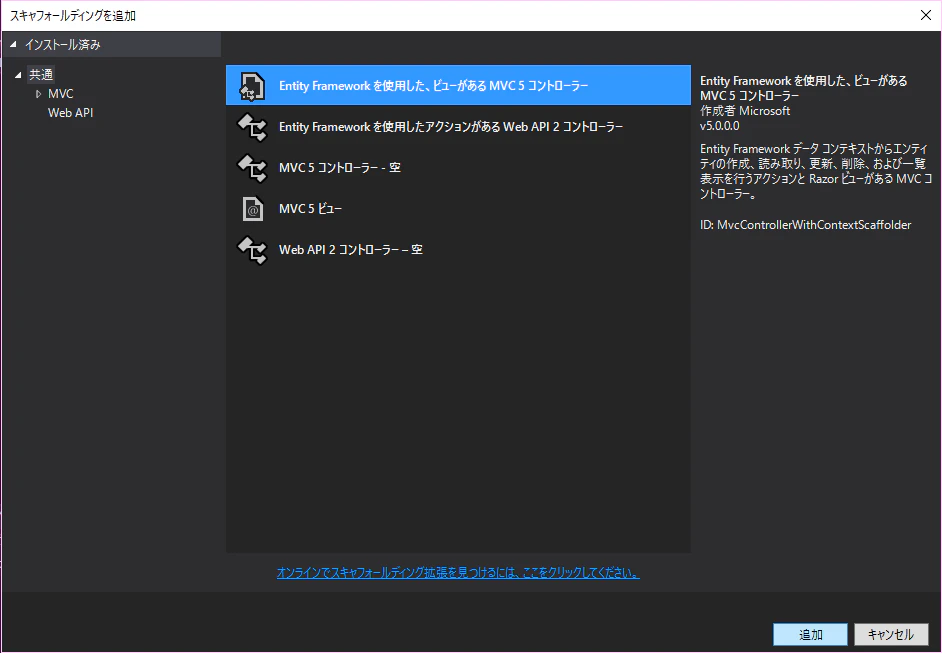The image size is (942, 653).
Task: Choose MVC 5 コントローラー - 空 template
Action: click(x=458, y=168)
